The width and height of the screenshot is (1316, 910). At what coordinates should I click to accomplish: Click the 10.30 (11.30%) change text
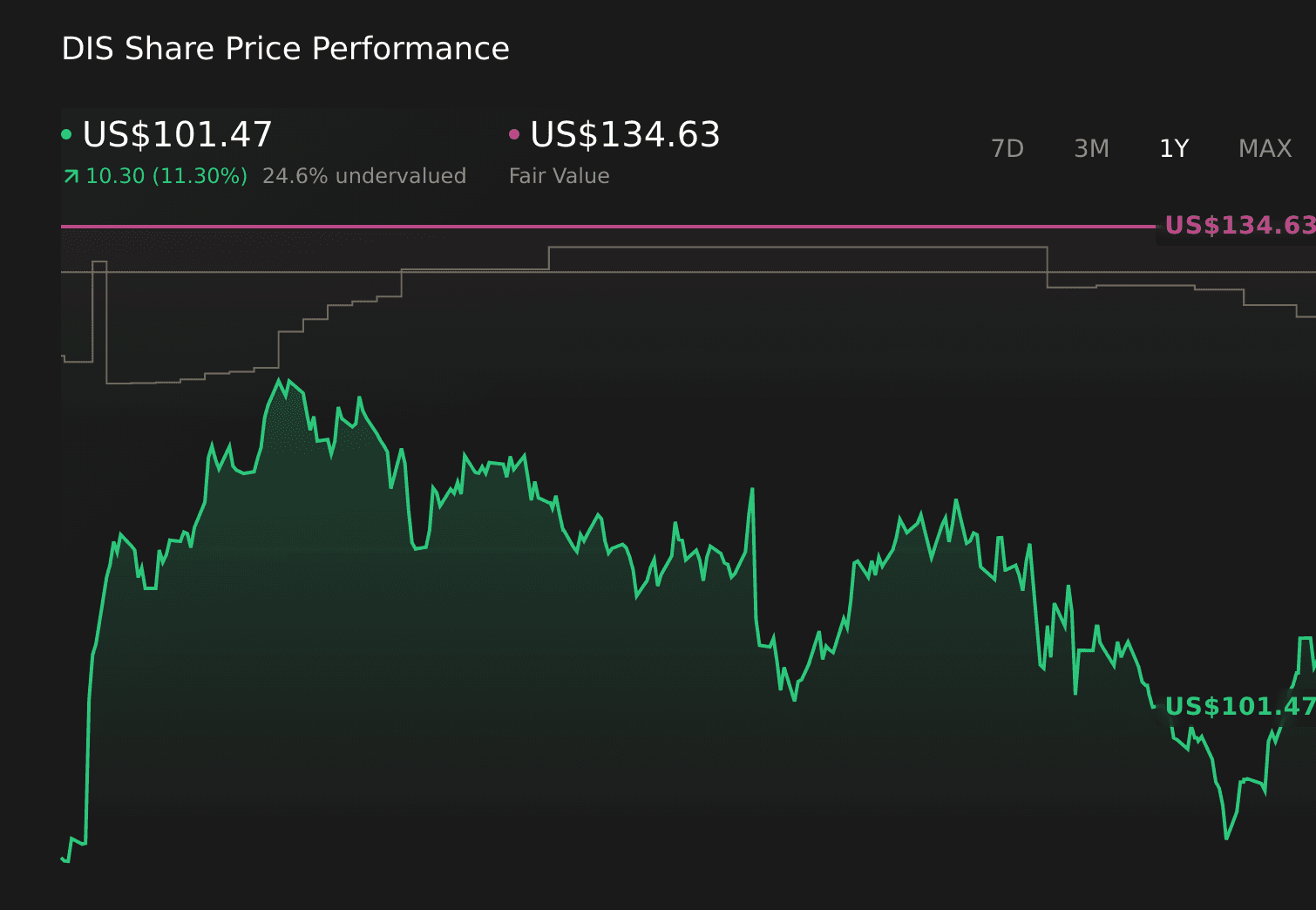(166, 176)
